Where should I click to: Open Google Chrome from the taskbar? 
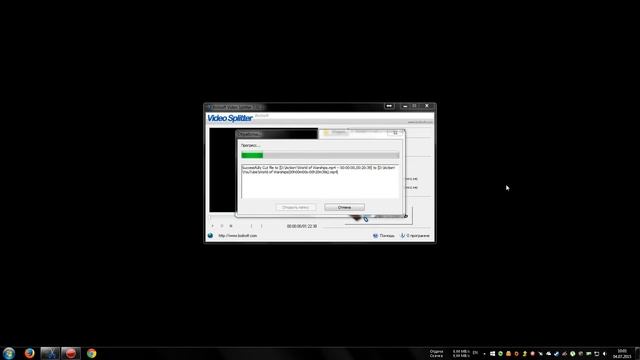[x=91, y=353]
